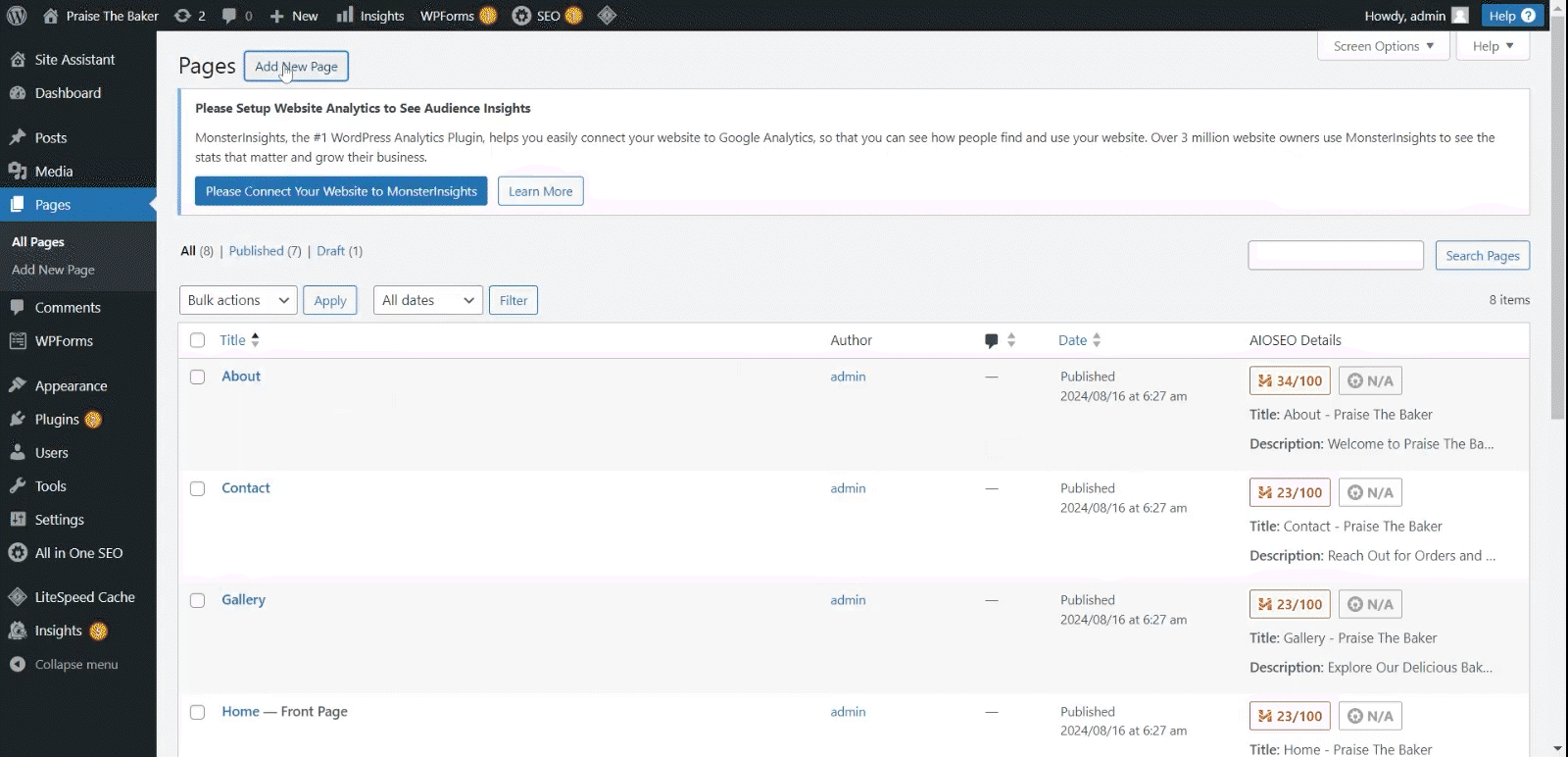This screenshot has width=1568, height=757.
Task: Check the Home page checkbox
Action: coord(197,712)
